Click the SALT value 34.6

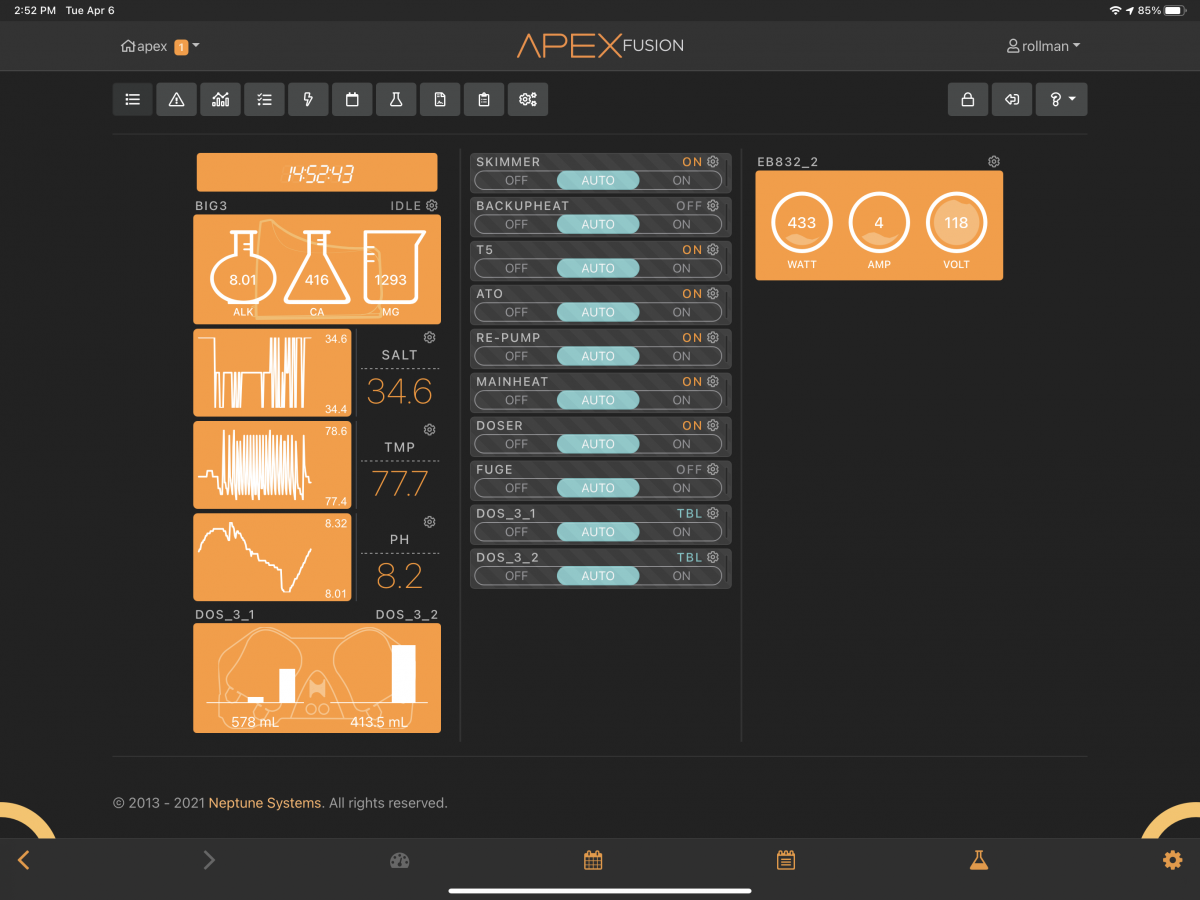(x=400, y=391)
